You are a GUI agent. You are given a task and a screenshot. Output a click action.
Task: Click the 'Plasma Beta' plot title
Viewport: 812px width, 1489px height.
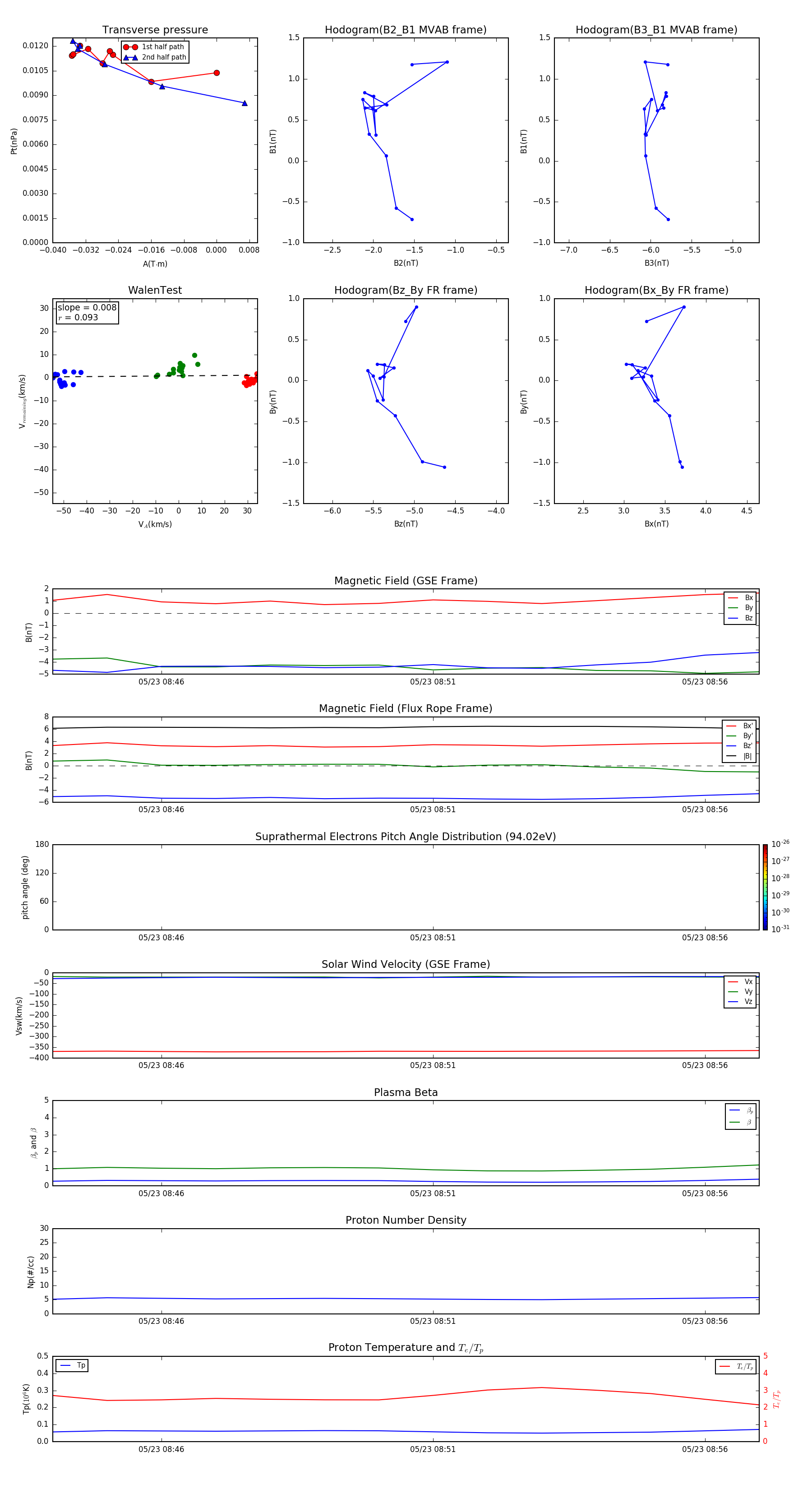(406, 1092)
